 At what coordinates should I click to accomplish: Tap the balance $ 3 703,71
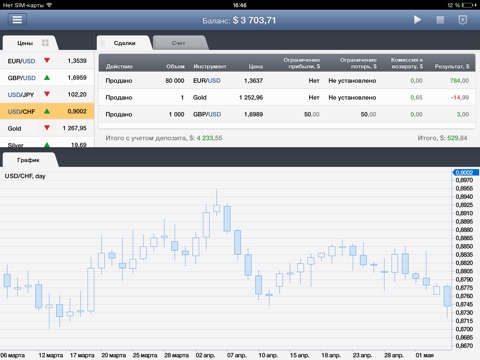click(x=254, y=20)
